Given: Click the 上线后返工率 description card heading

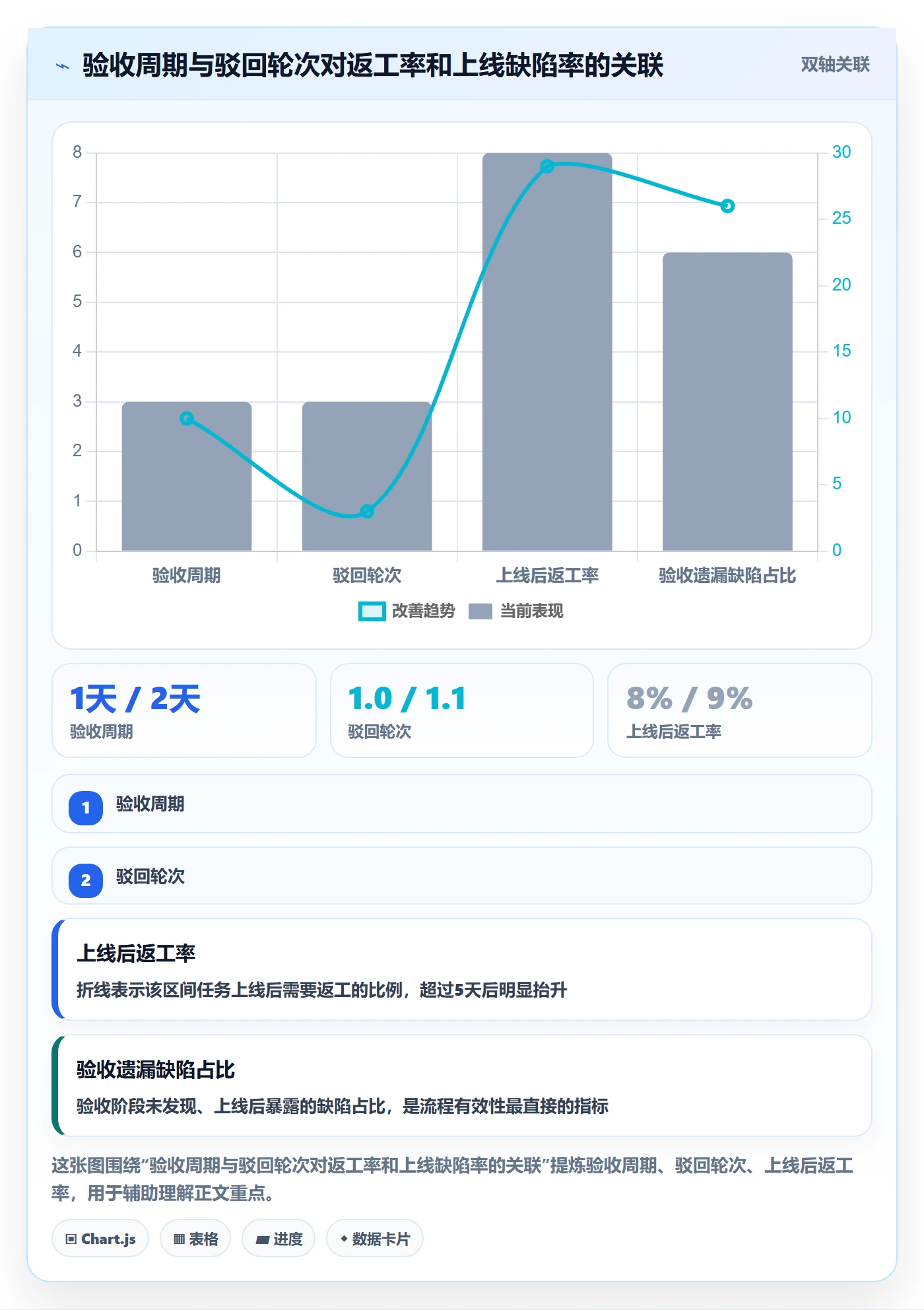Looking at the screenshot, I should [136, 953].
